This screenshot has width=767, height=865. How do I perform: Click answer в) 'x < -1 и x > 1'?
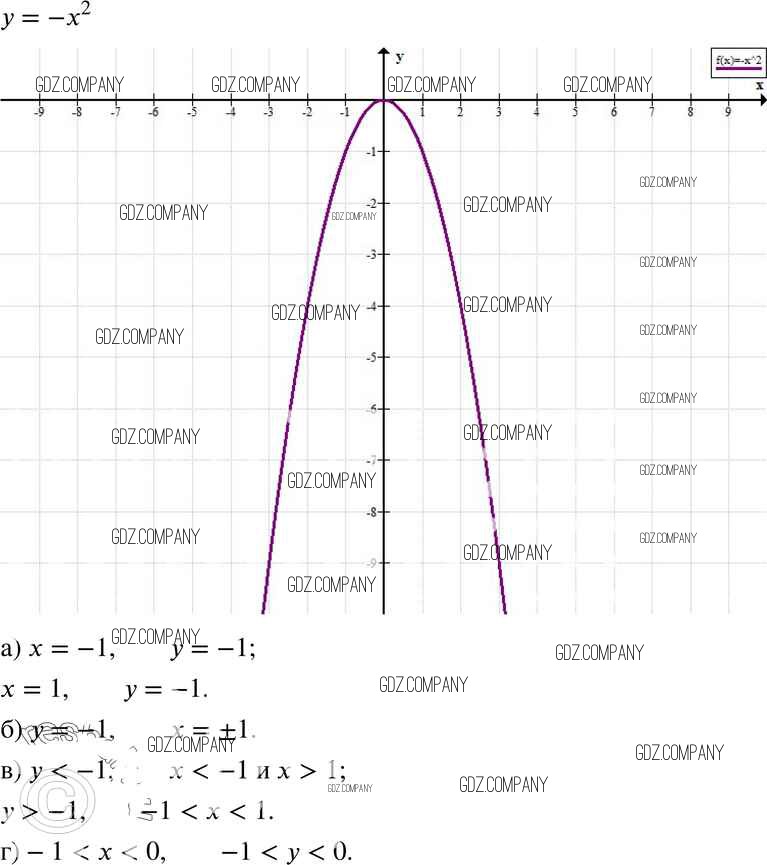pos(258,770)
